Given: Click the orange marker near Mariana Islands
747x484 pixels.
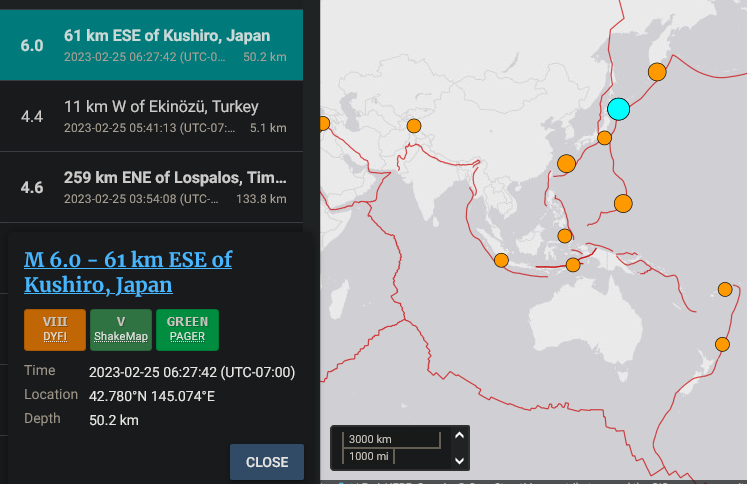Looking at the screenshot, I should point(623,203).
